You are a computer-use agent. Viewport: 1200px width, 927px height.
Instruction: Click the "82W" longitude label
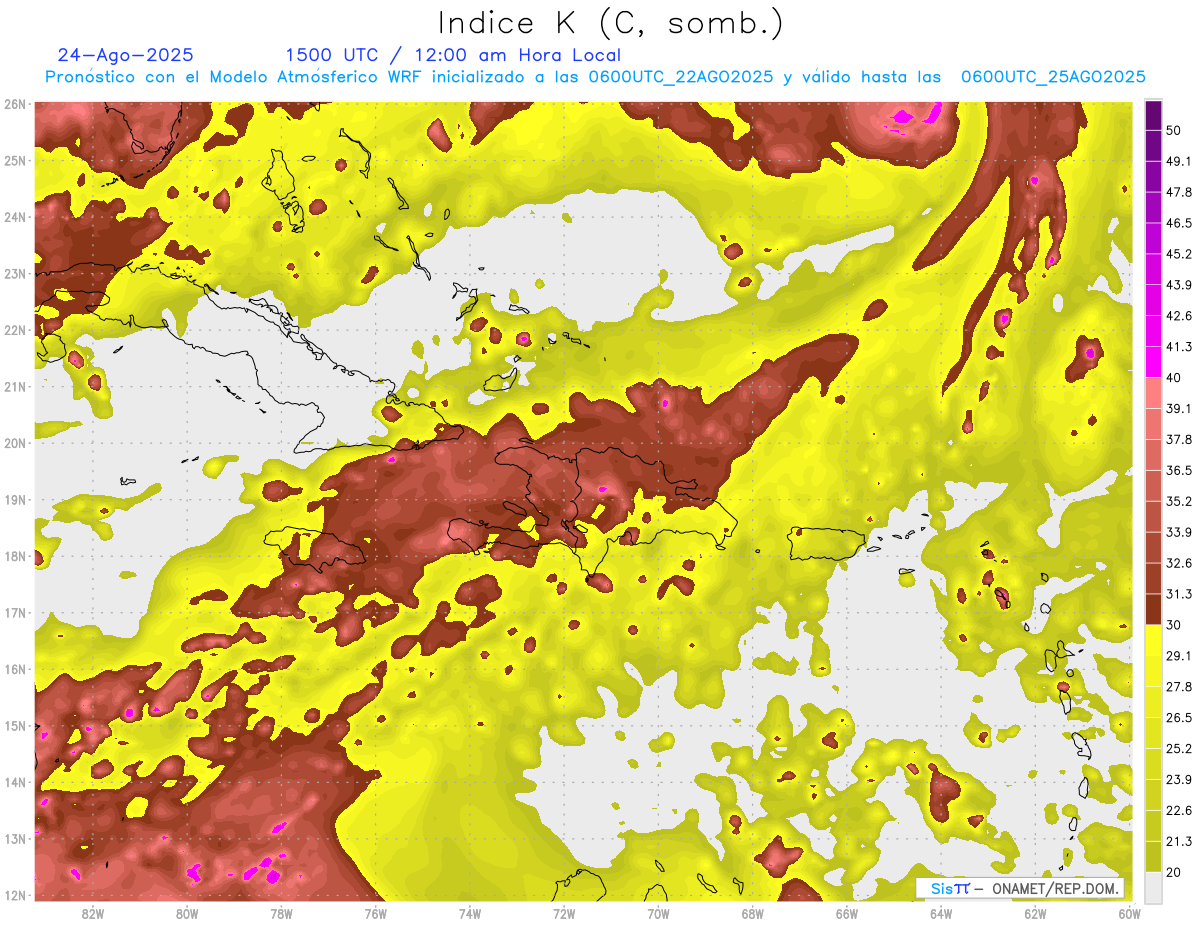click(x=93, y=914)
